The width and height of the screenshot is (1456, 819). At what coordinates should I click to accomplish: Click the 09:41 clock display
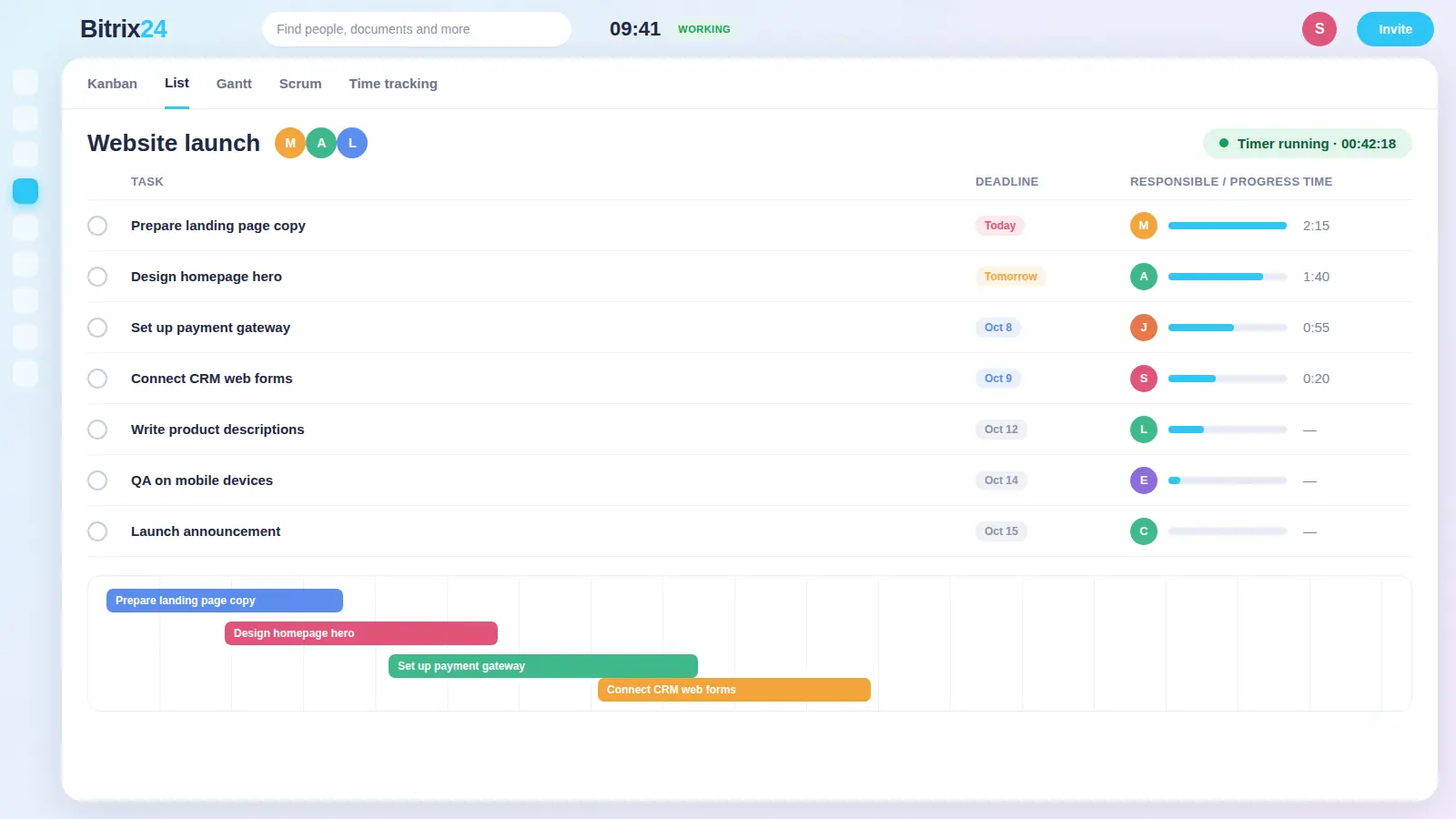(x=635, y=29)
